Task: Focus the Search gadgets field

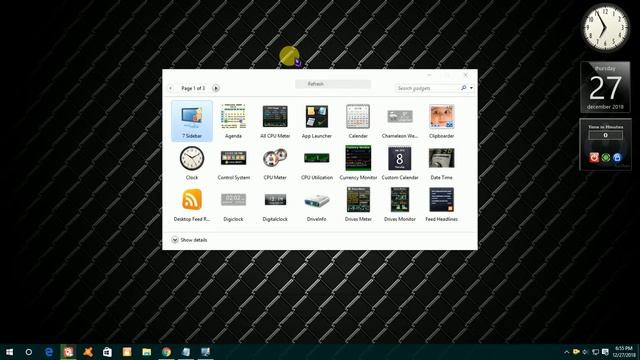Action: tap(427, 88)
